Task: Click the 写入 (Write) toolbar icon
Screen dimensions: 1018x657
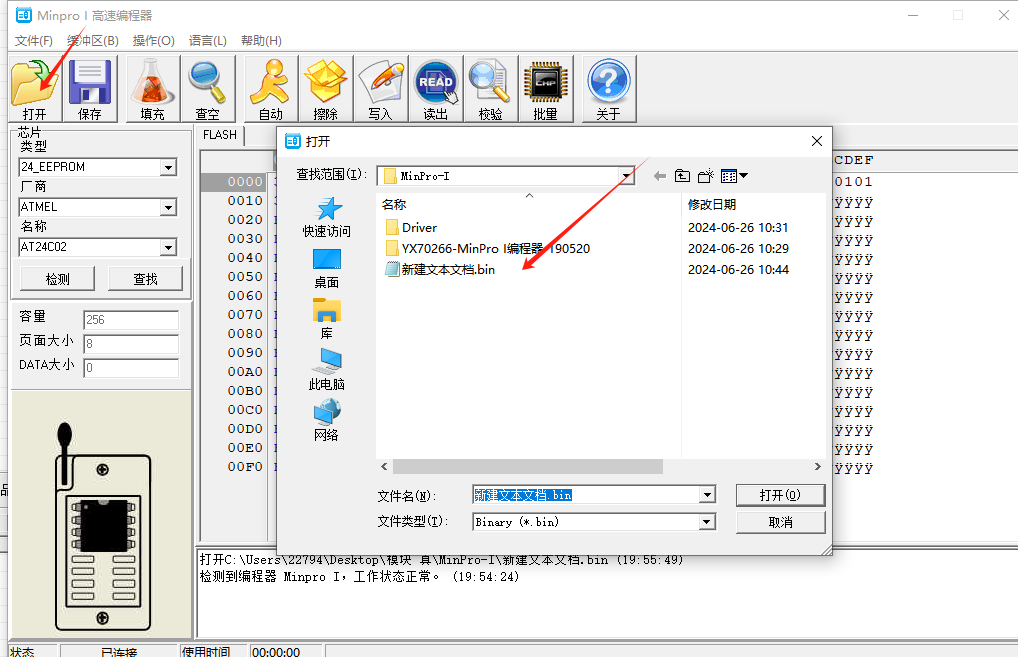Action: [380, 88]
